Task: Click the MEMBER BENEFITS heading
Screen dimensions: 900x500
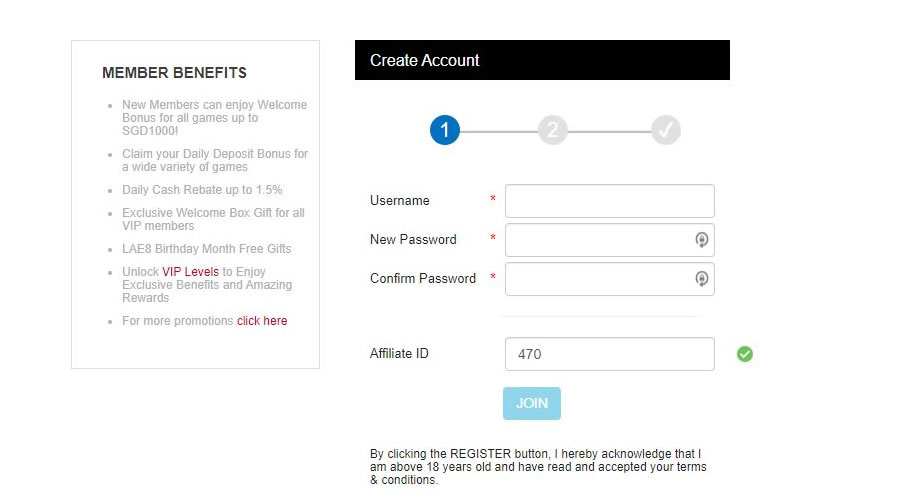Action: (174, 73)
